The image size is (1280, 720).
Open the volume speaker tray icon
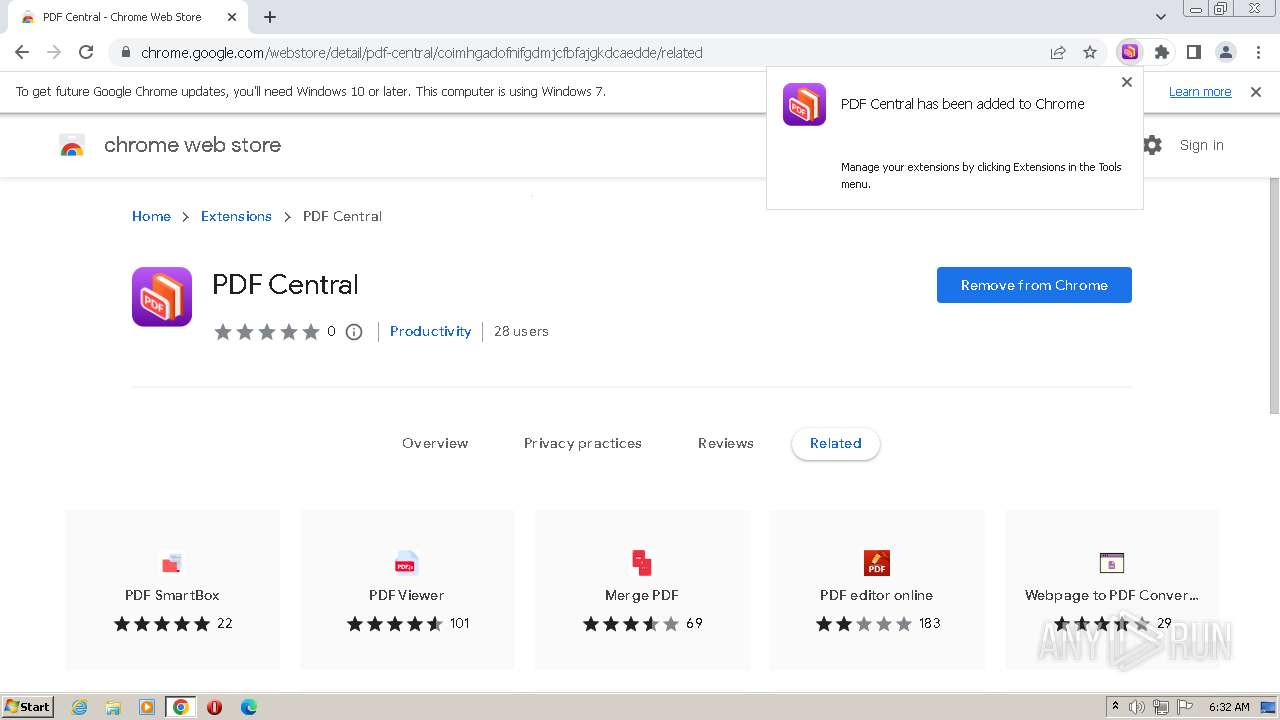click(x=1137, y=707)
